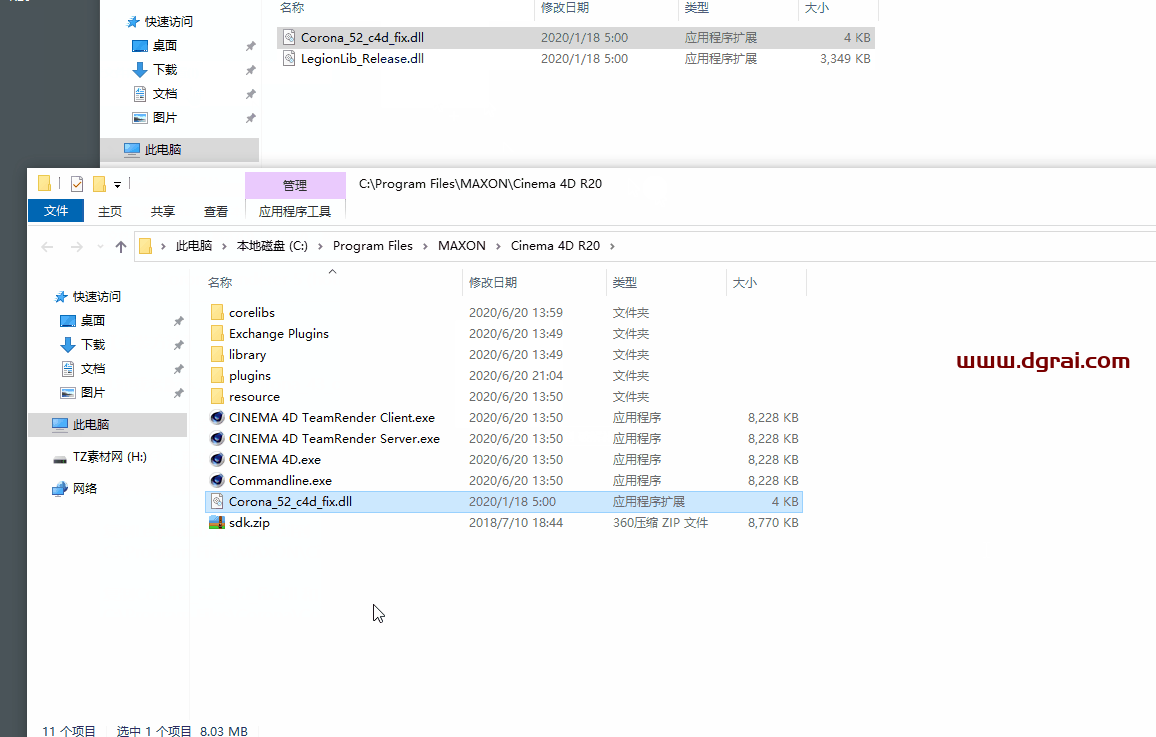Viewport: 1156px width, 737px height.
Task: Expand the chevron after Cinema 4D R20 breadcrumb
Action: click(612, 246)
